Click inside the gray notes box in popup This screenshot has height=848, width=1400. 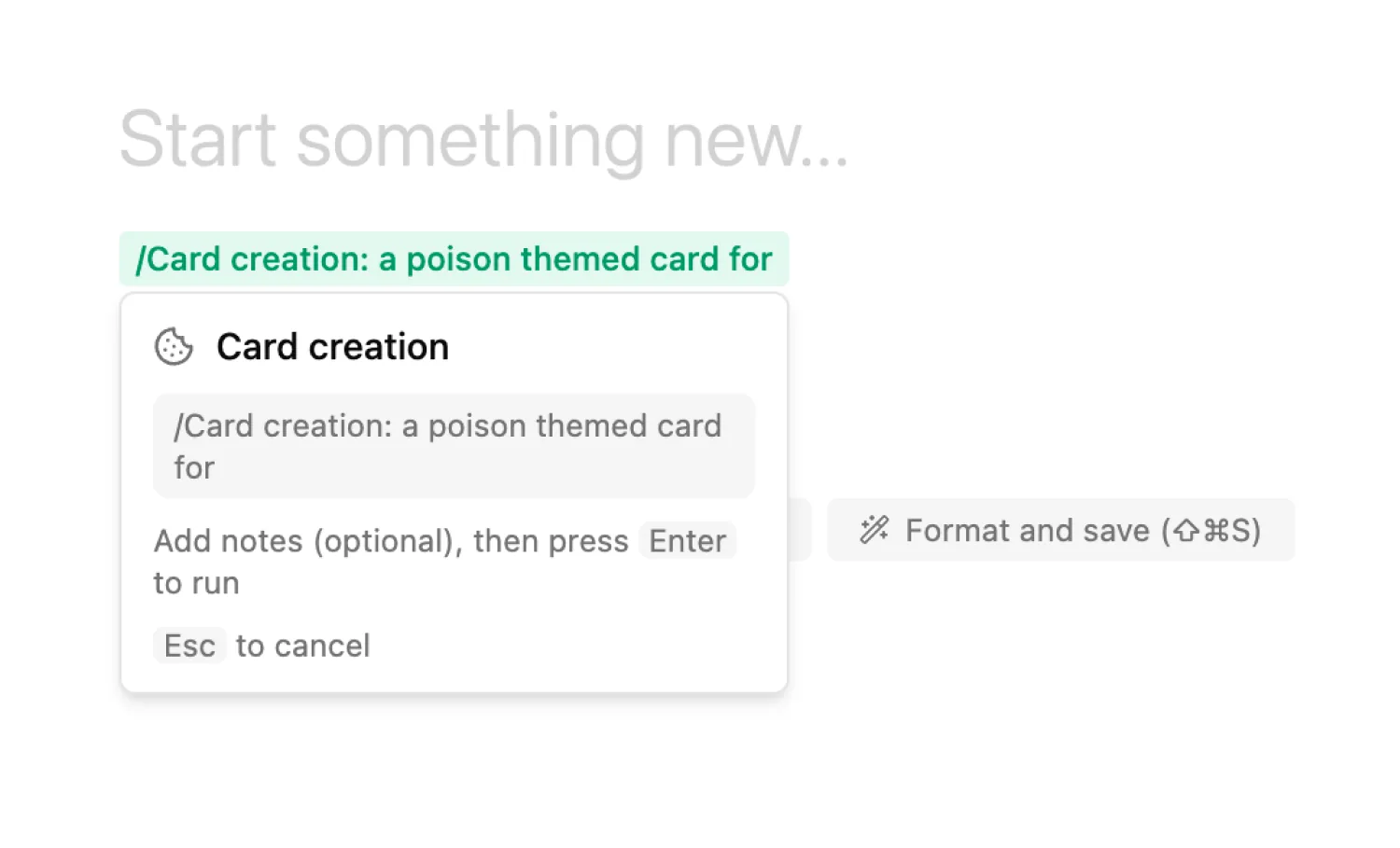tap(454, 446)
